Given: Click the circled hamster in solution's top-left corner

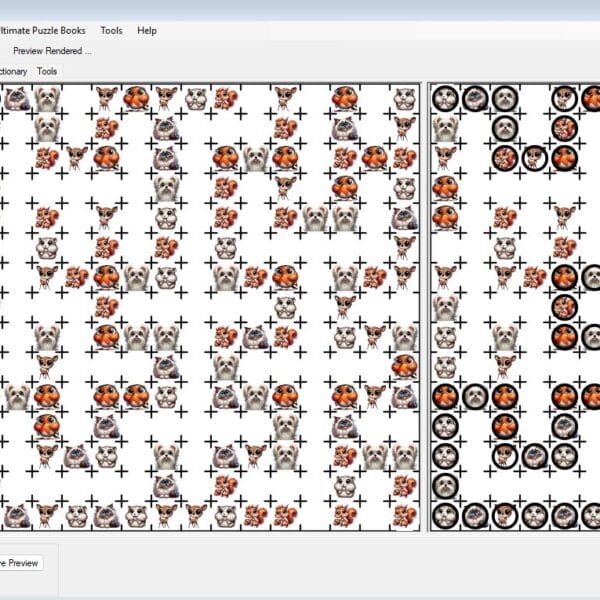Looking at the screenshot, I should (445, 98).
